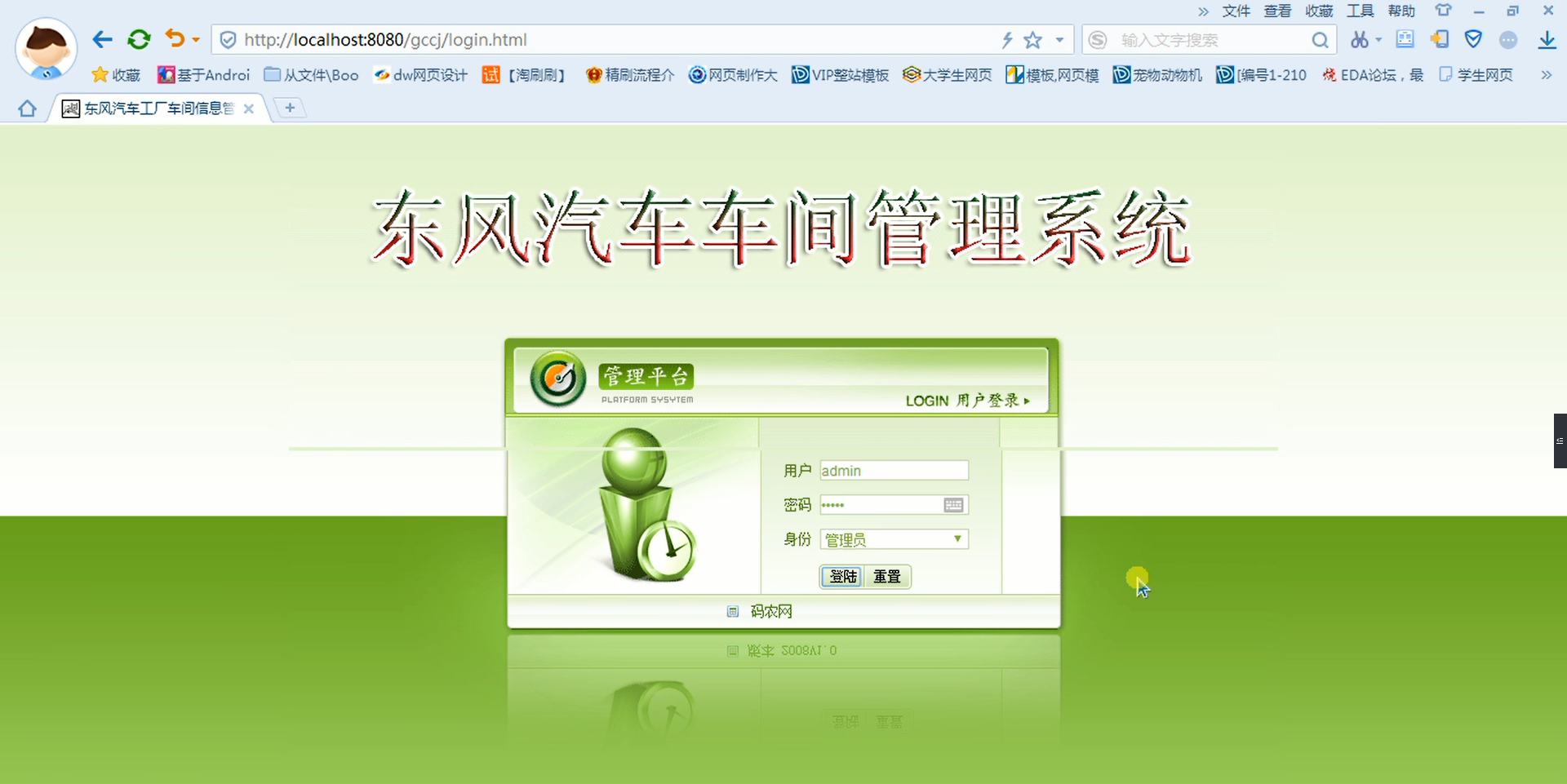Open the 学生网页 bookmark
The width and height of the screenshot is (1567, 784).
point(1476,75)
